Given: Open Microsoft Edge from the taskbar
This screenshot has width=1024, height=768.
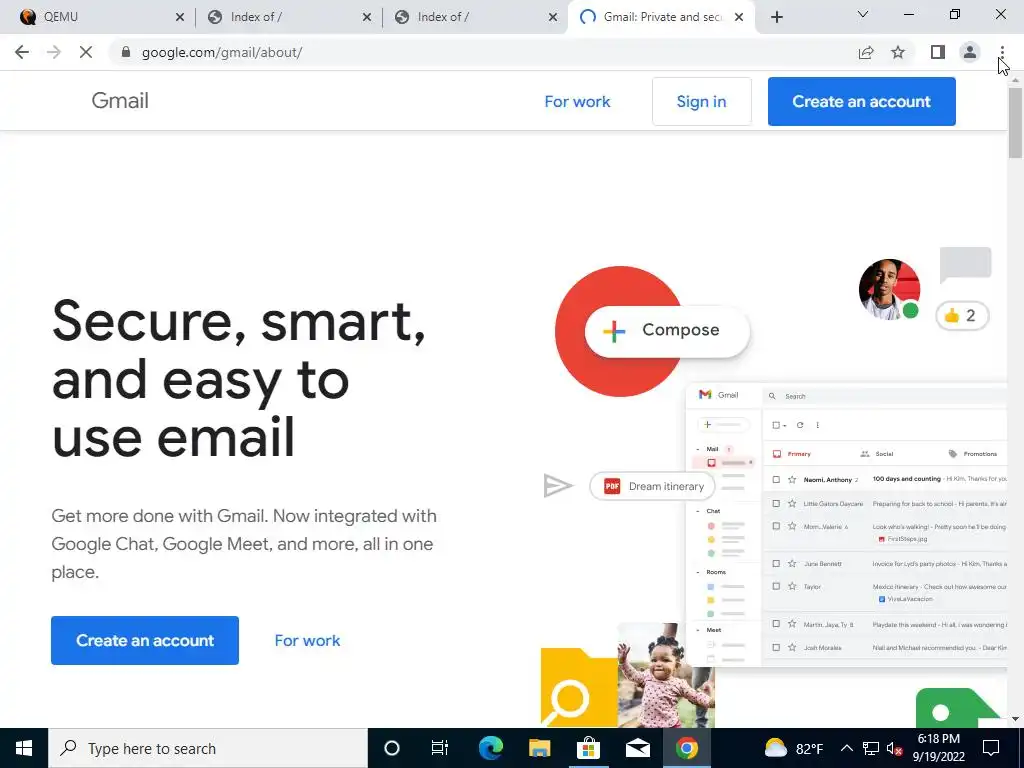Looking at the screenshot, I should [x=490, y=748].
